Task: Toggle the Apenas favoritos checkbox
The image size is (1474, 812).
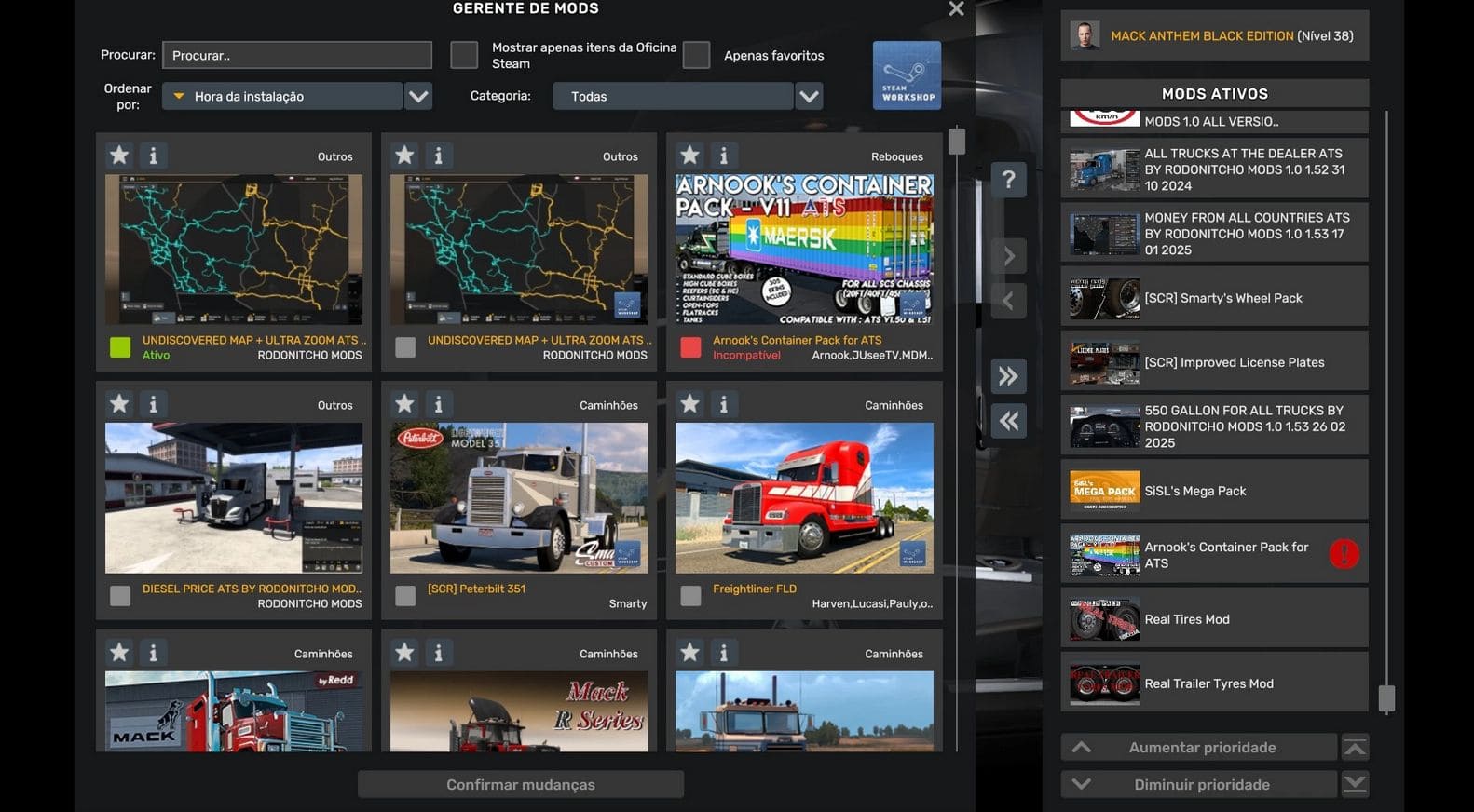Action: (696, 55)
